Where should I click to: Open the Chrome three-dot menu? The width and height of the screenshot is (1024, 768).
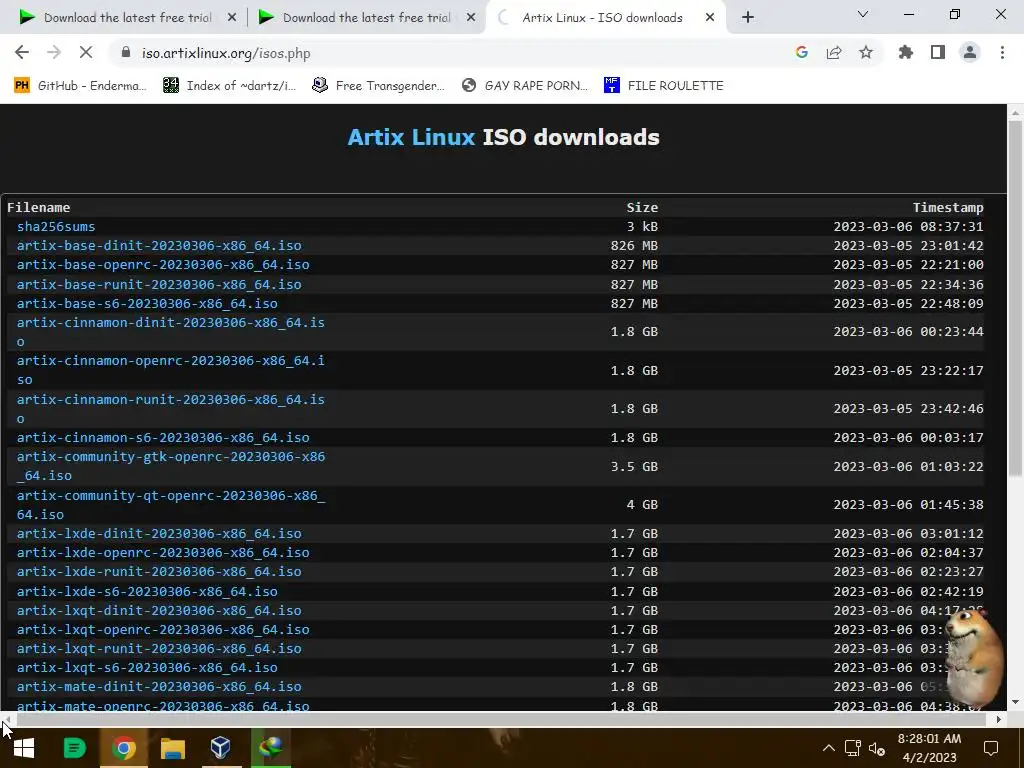point(1002,53)
